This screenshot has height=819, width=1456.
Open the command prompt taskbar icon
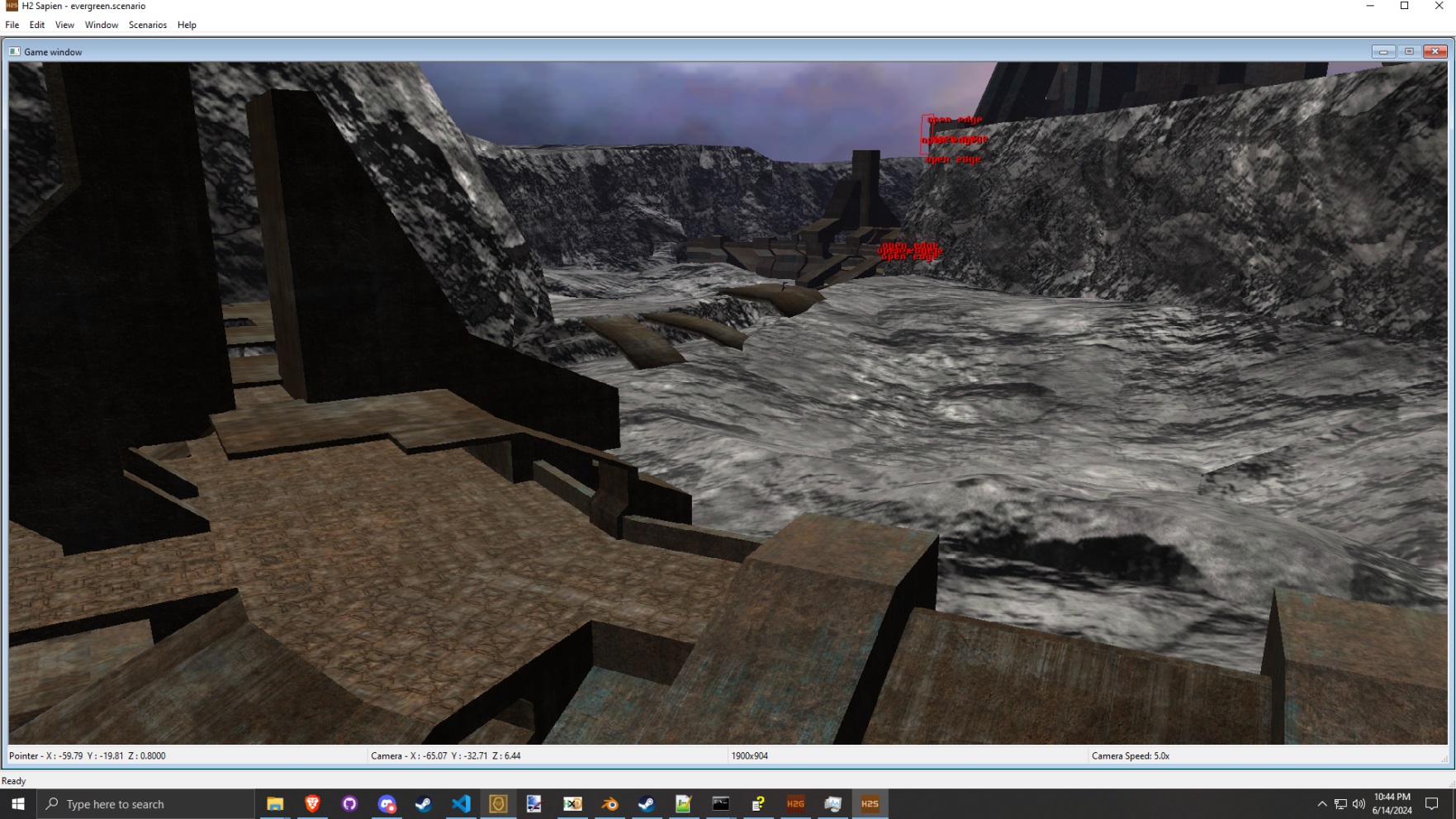tap(721, 803)
